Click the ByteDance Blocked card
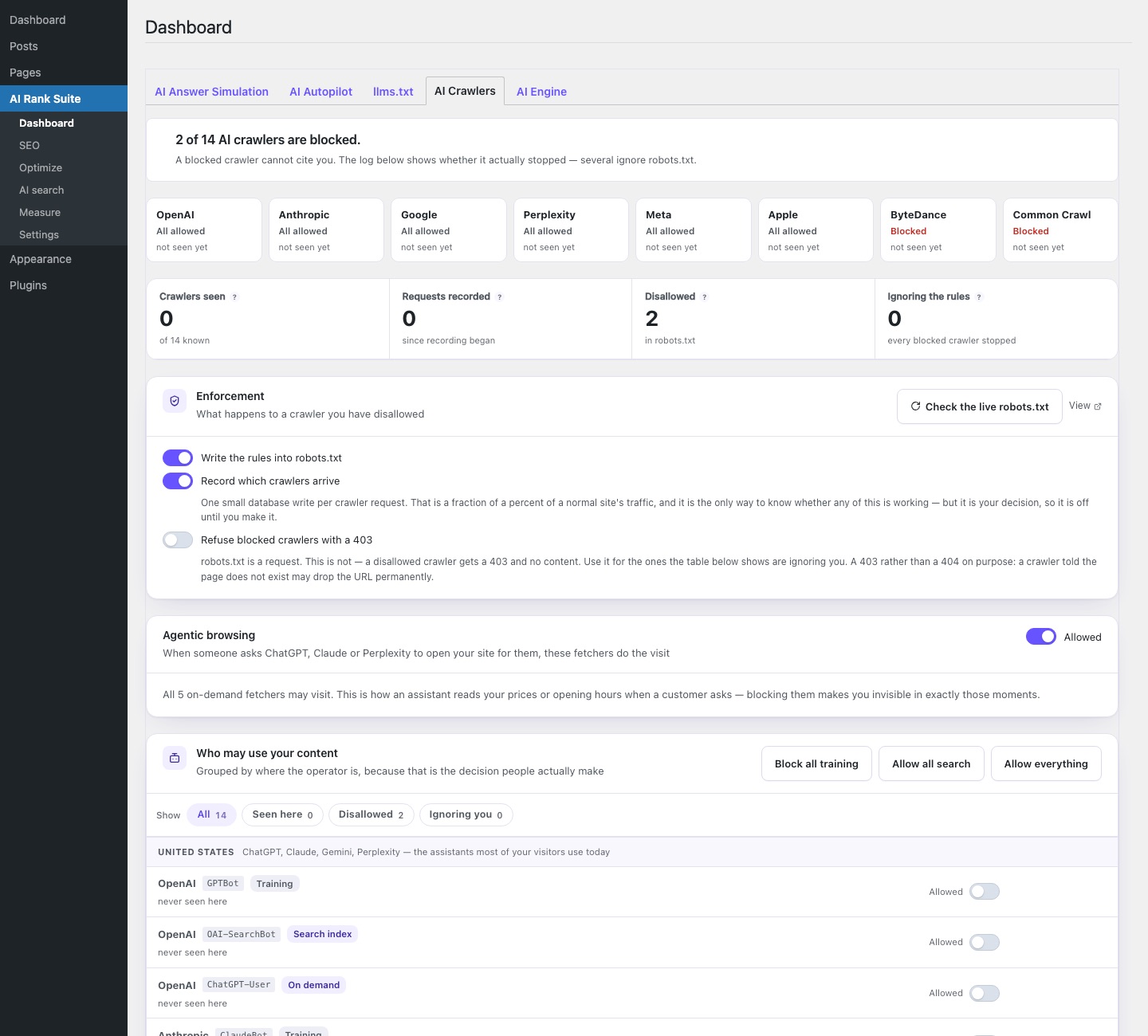 [x=938, y=230]
